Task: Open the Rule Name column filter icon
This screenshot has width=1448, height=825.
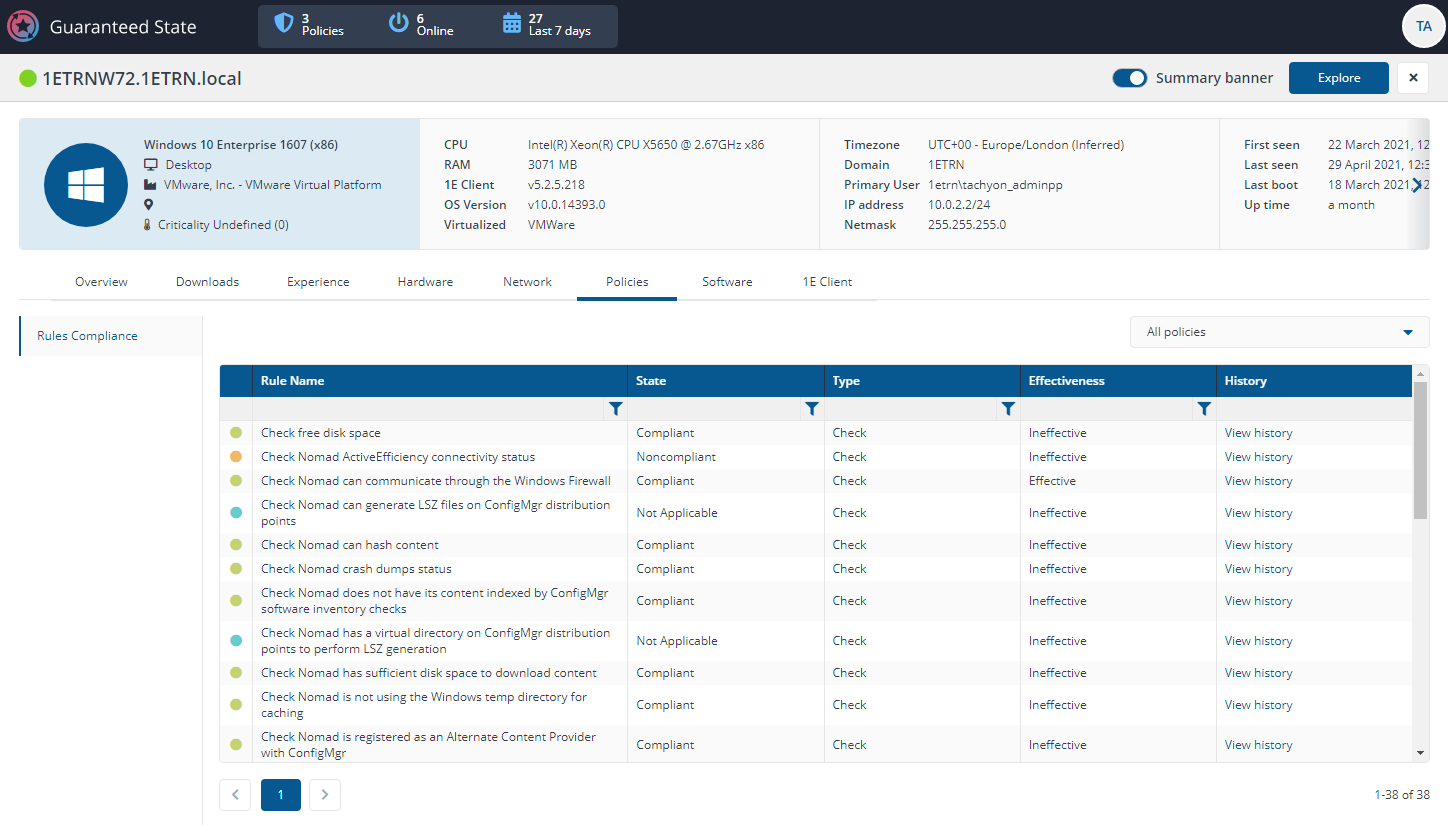Action: [616, 408]
